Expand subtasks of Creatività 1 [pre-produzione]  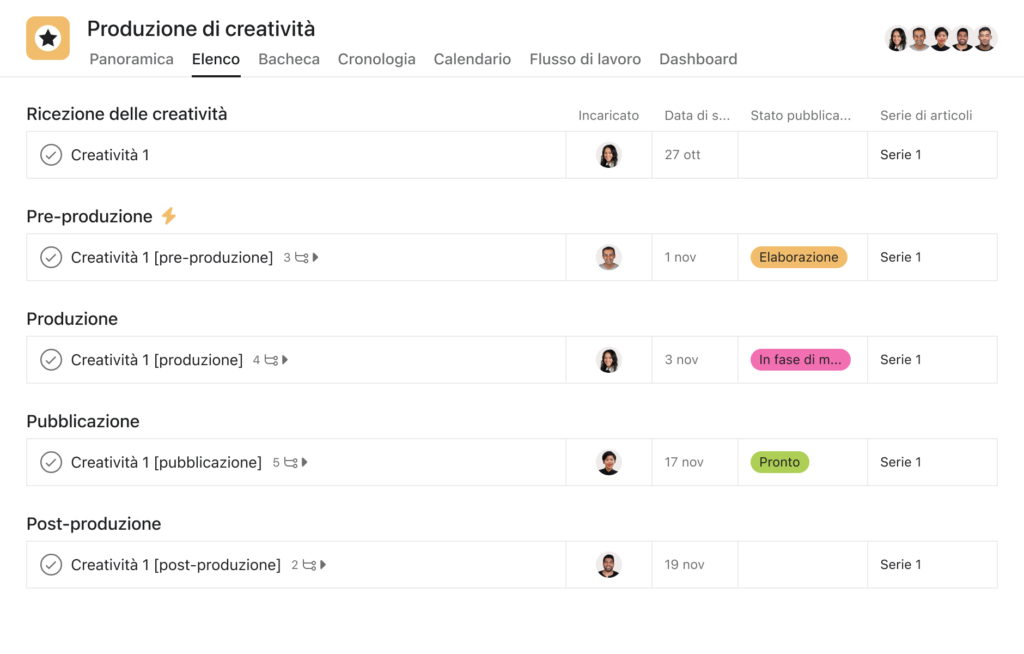tap(316, 258)
